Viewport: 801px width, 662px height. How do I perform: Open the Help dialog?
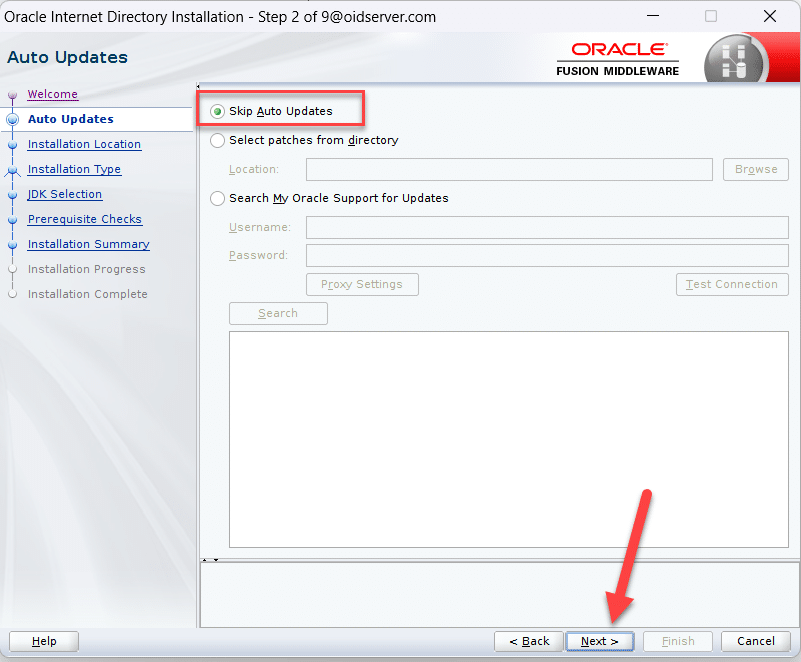pyautogui.click(x=44, y=641)
